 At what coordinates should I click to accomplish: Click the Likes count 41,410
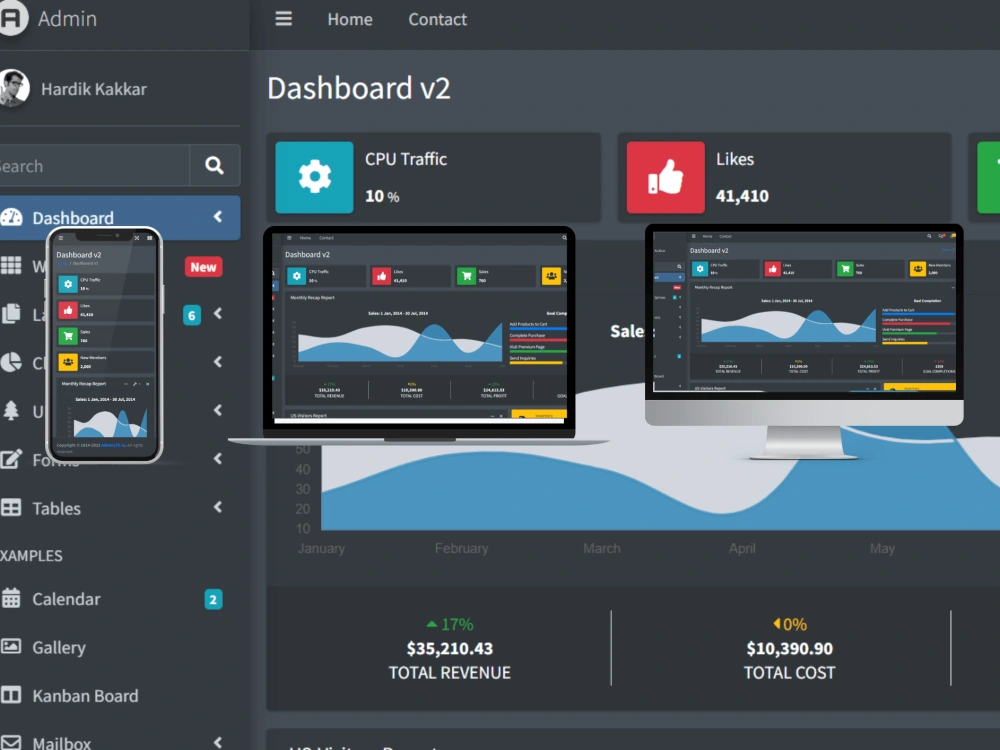742,196
